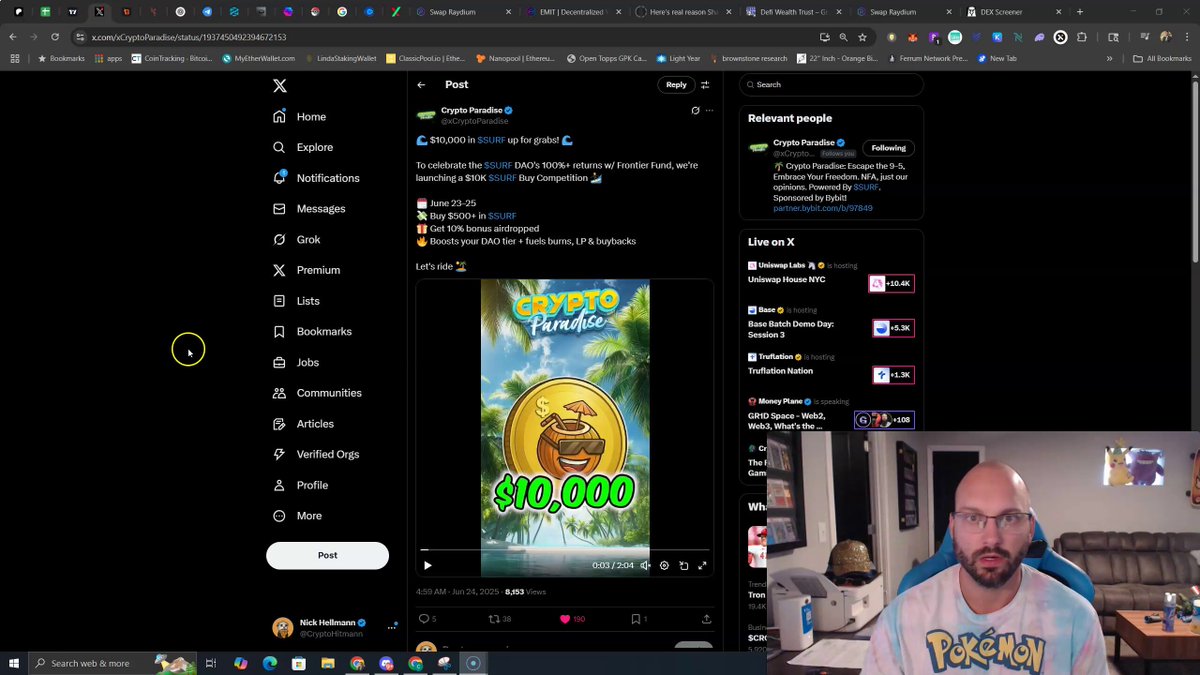Click the X logo in the sidebar

pyautogui.click(x=280, y=86)
